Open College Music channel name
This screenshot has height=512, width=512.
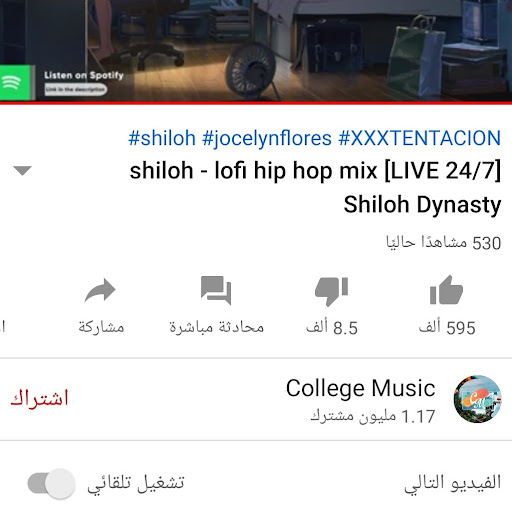(x=361, y=388)
